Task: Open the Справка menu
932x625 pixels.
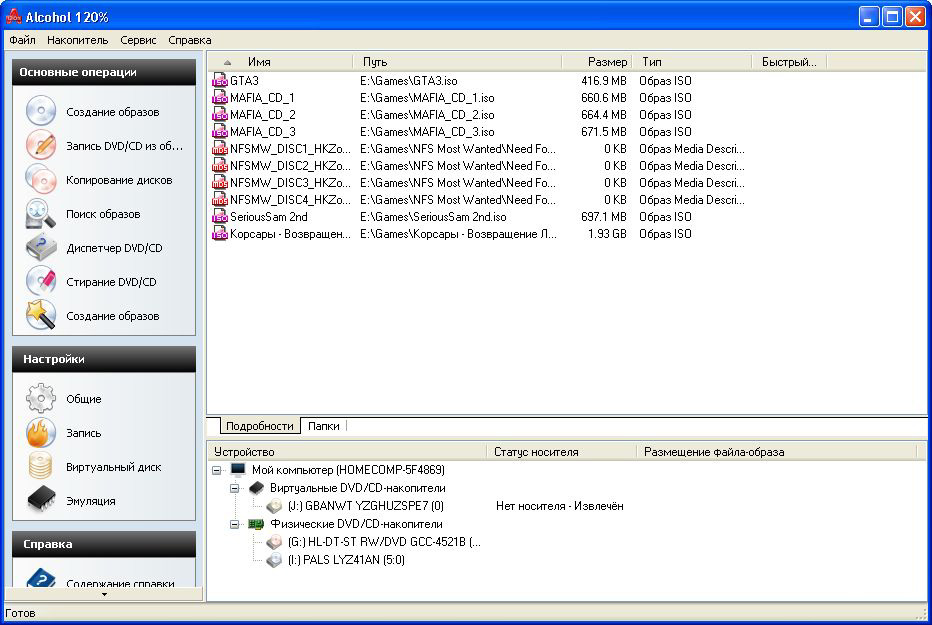Action: (x=190, y=40)
